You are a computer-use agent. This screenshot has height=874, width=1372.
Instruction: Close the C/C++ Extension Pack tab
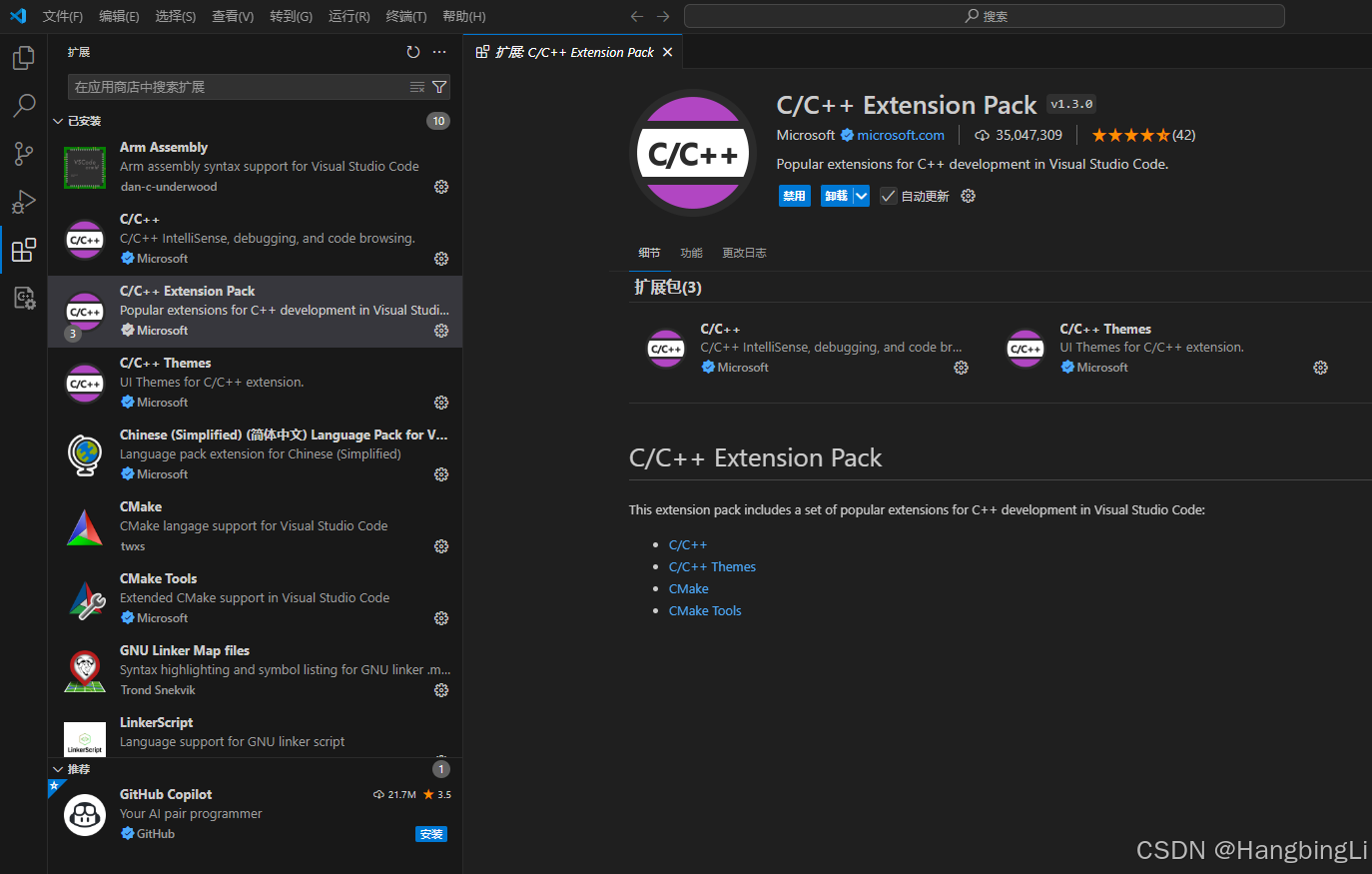point(668,52)
